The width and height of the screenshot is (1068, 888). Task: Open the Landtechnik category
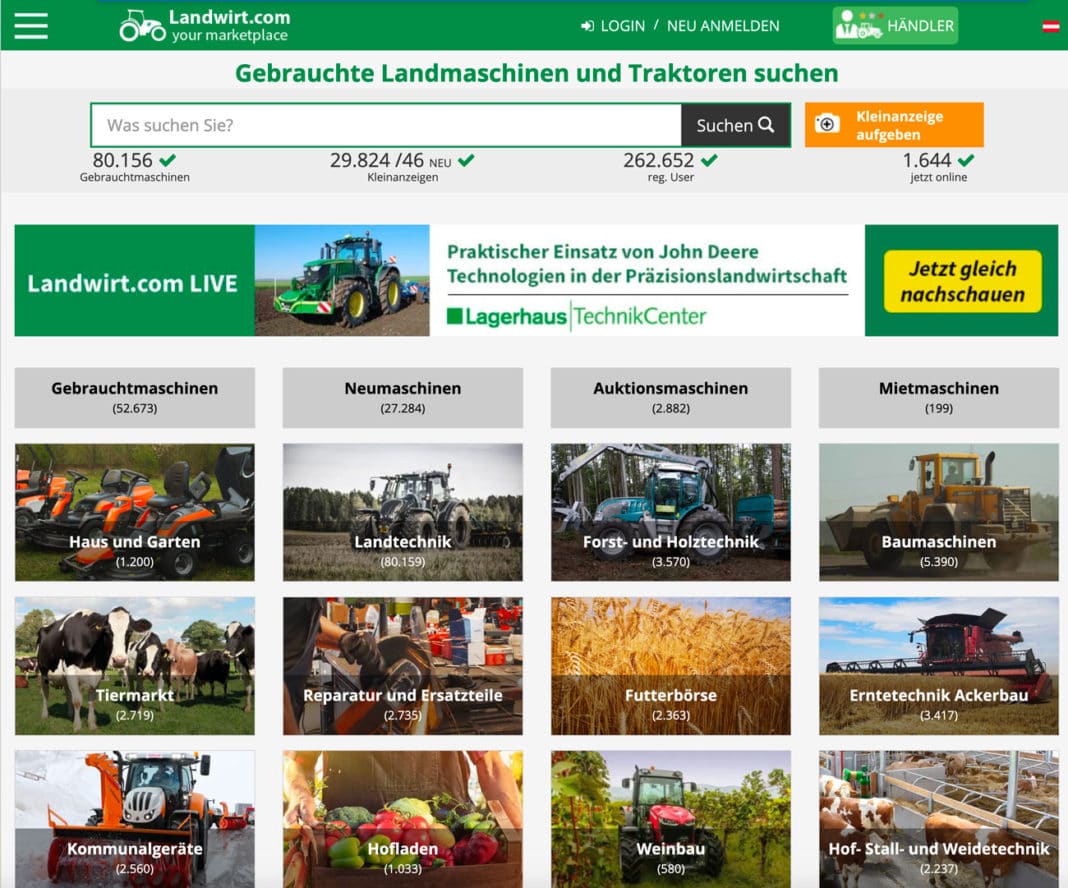[x=403, y=512]
